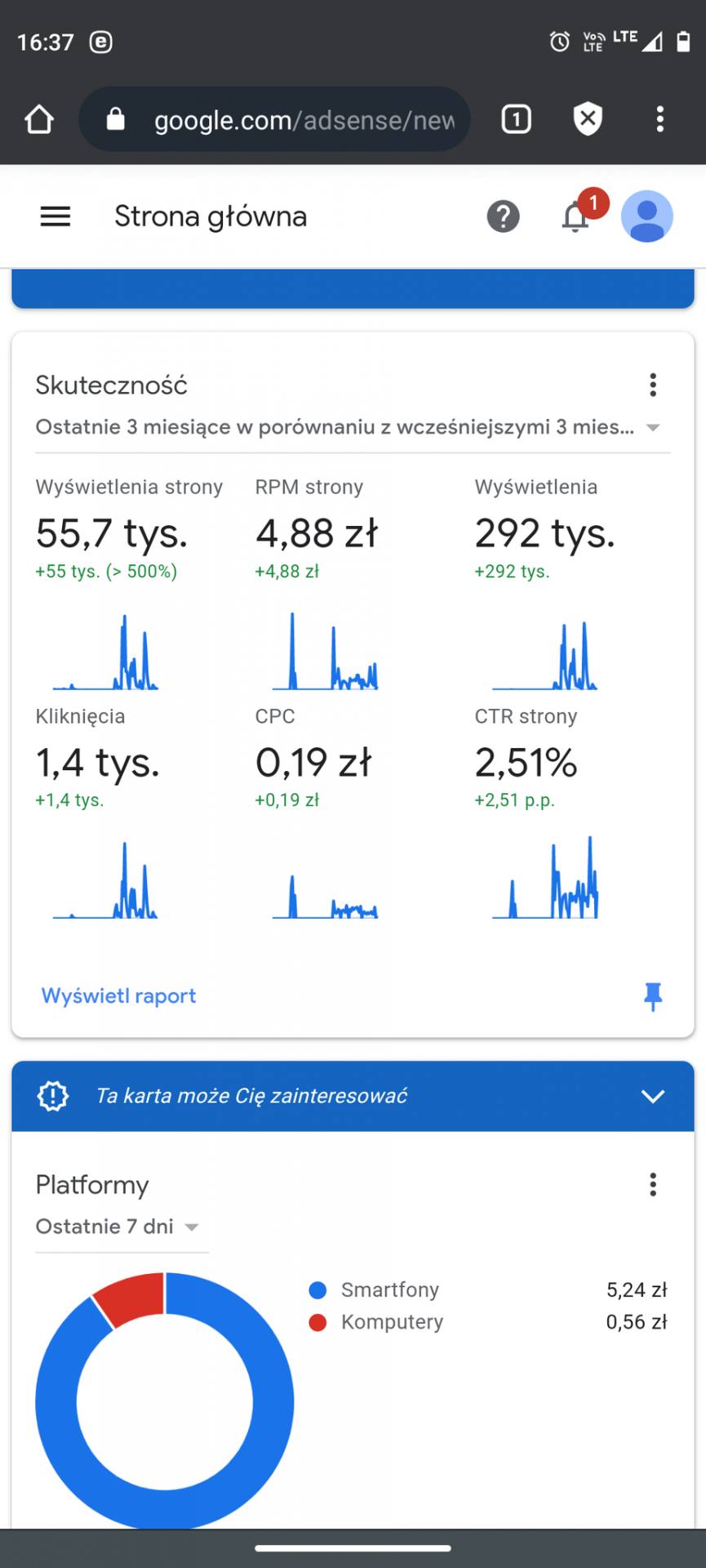Tap the browser home icon
Viewport: 706px width, 1568px height.
tap(39, 119)
